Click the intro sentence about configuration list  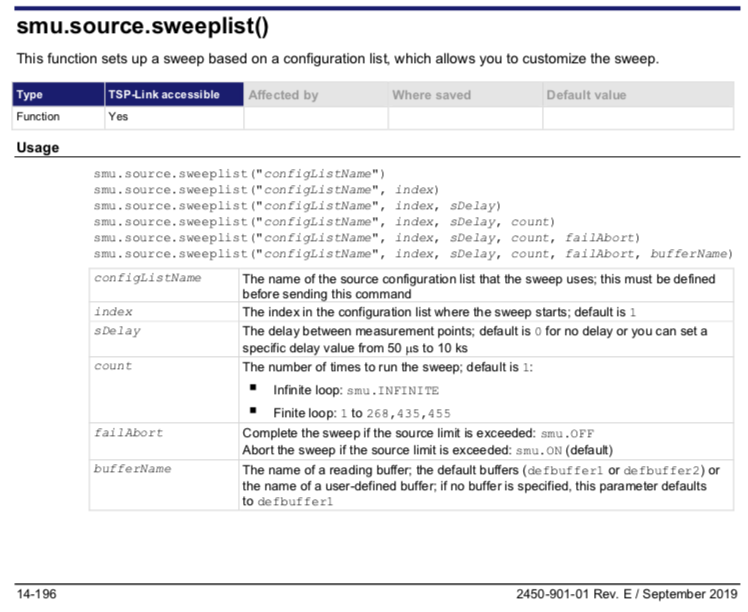tap(338, 59)
